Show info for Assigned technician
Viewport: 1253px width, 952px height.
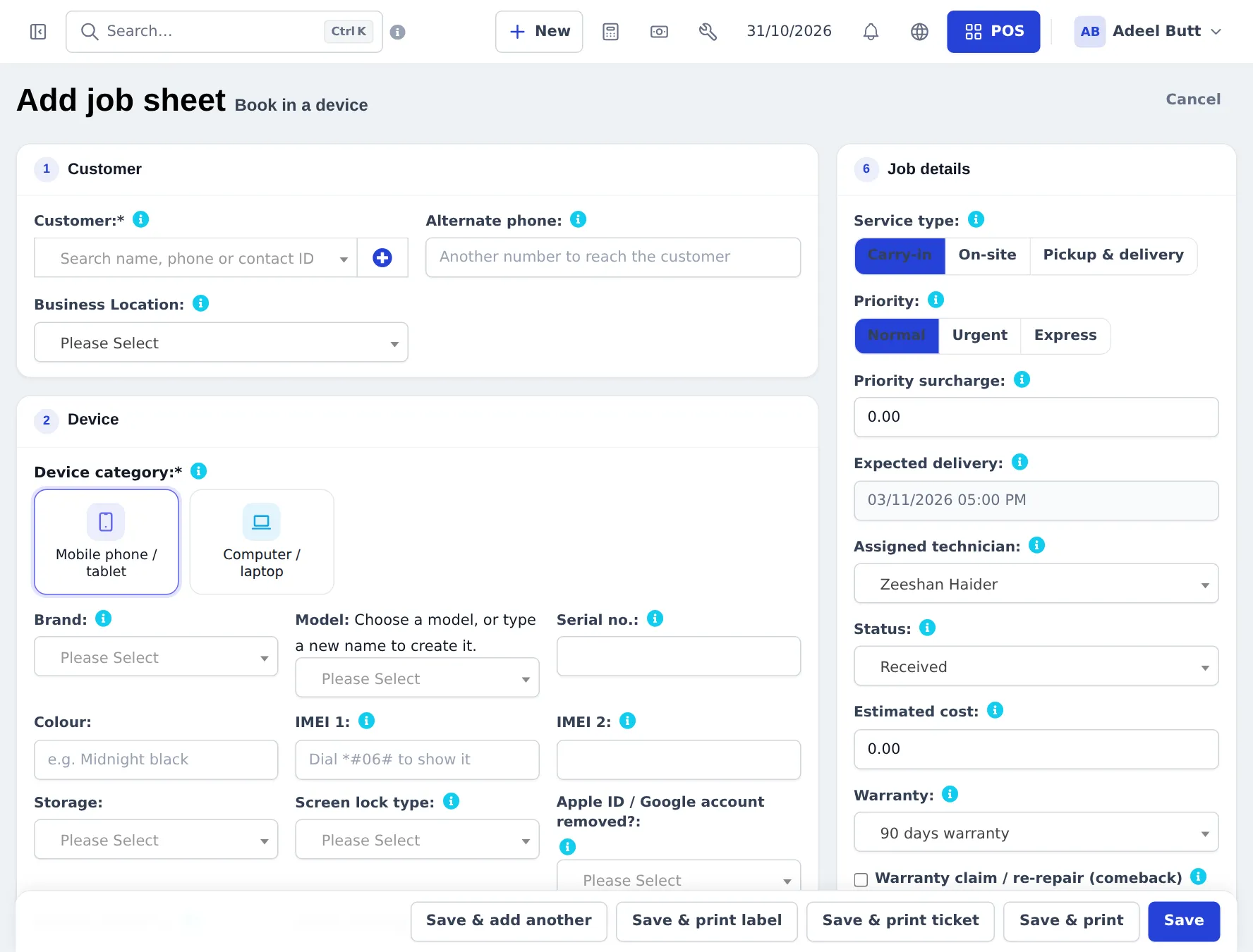point(1037,545)
